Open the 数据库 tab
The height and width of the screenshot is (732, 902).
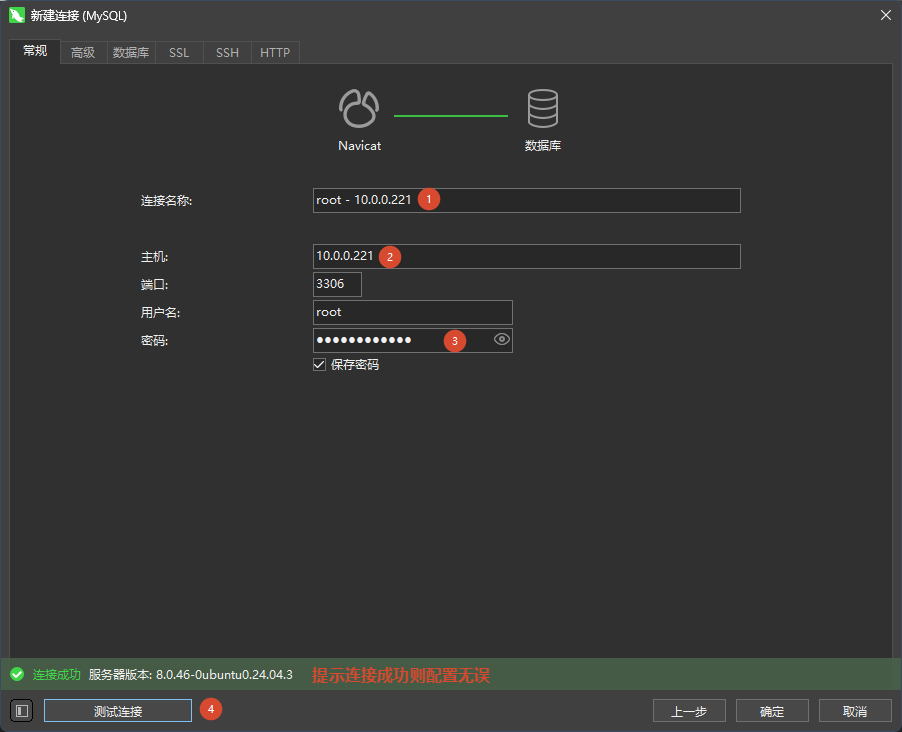[131, 52]
